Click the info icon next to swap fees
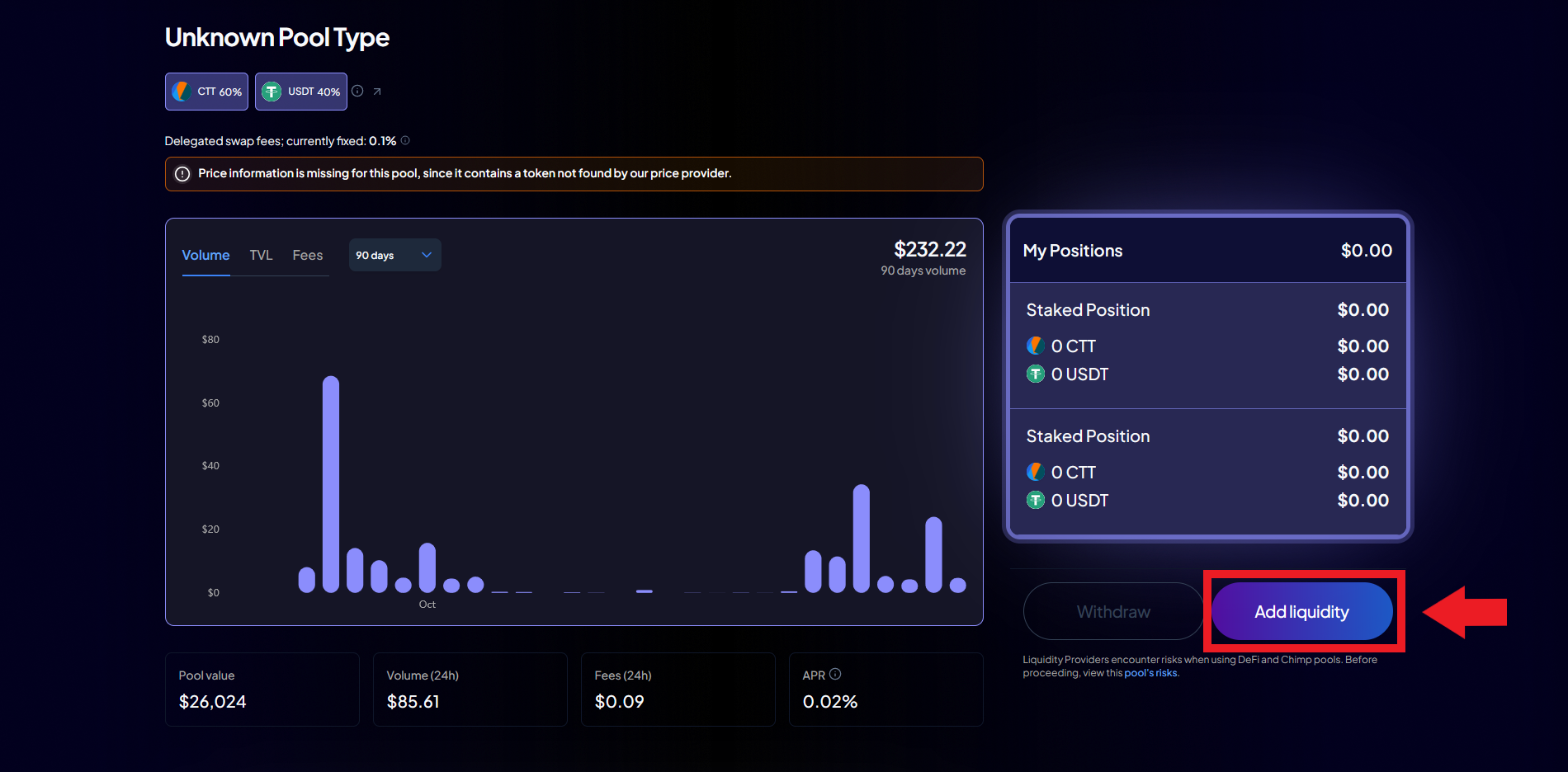 405,141
